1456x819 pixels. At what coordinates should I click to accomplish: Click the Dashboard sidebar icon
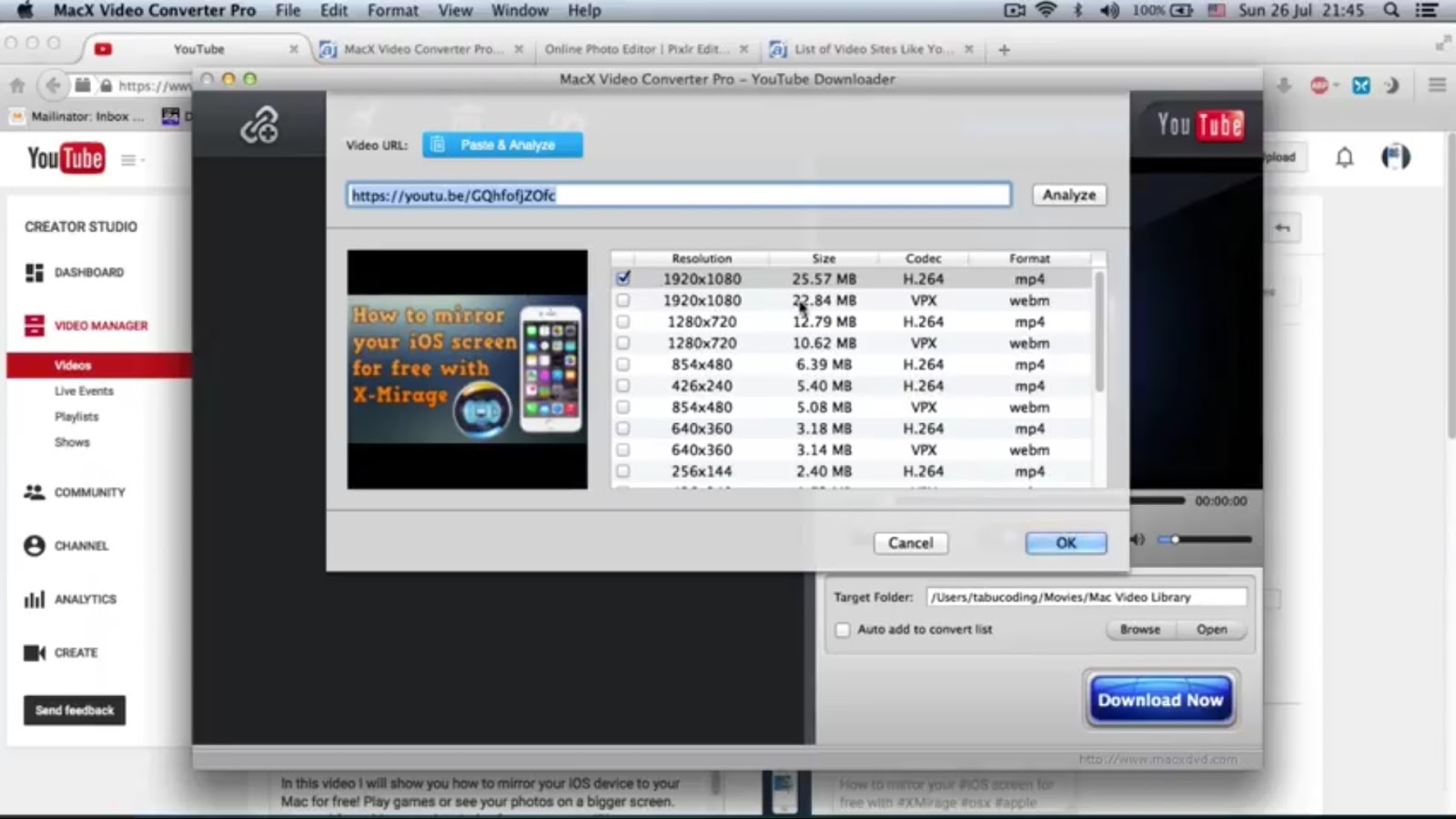tap(35, 272)
